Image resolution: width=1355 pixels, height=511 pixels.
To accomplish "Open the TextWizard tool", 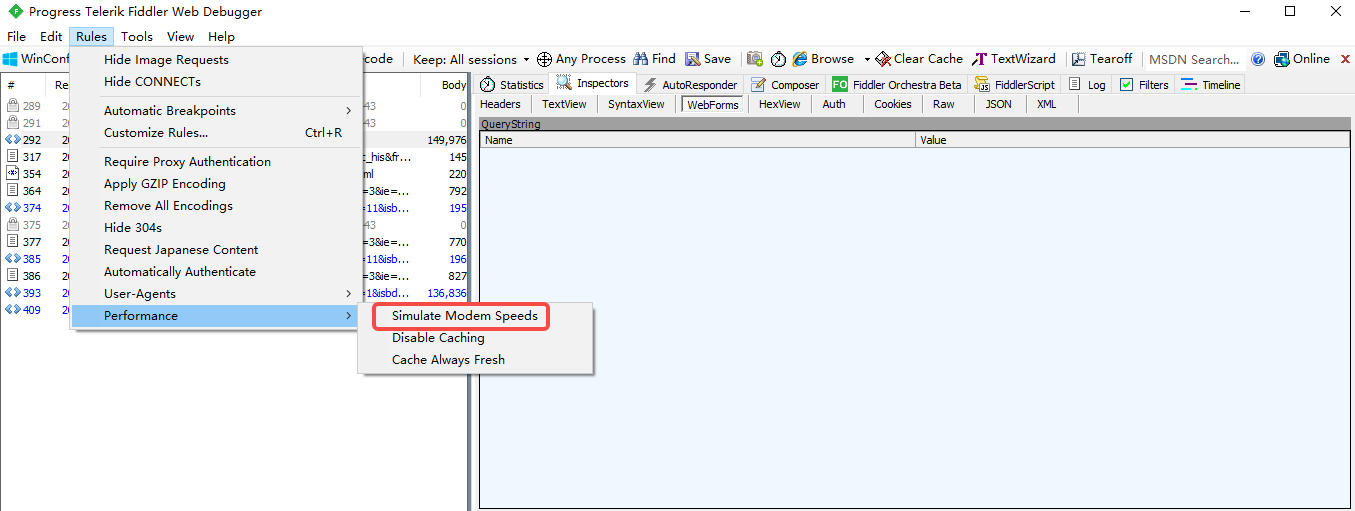I will coord(1014,59).
